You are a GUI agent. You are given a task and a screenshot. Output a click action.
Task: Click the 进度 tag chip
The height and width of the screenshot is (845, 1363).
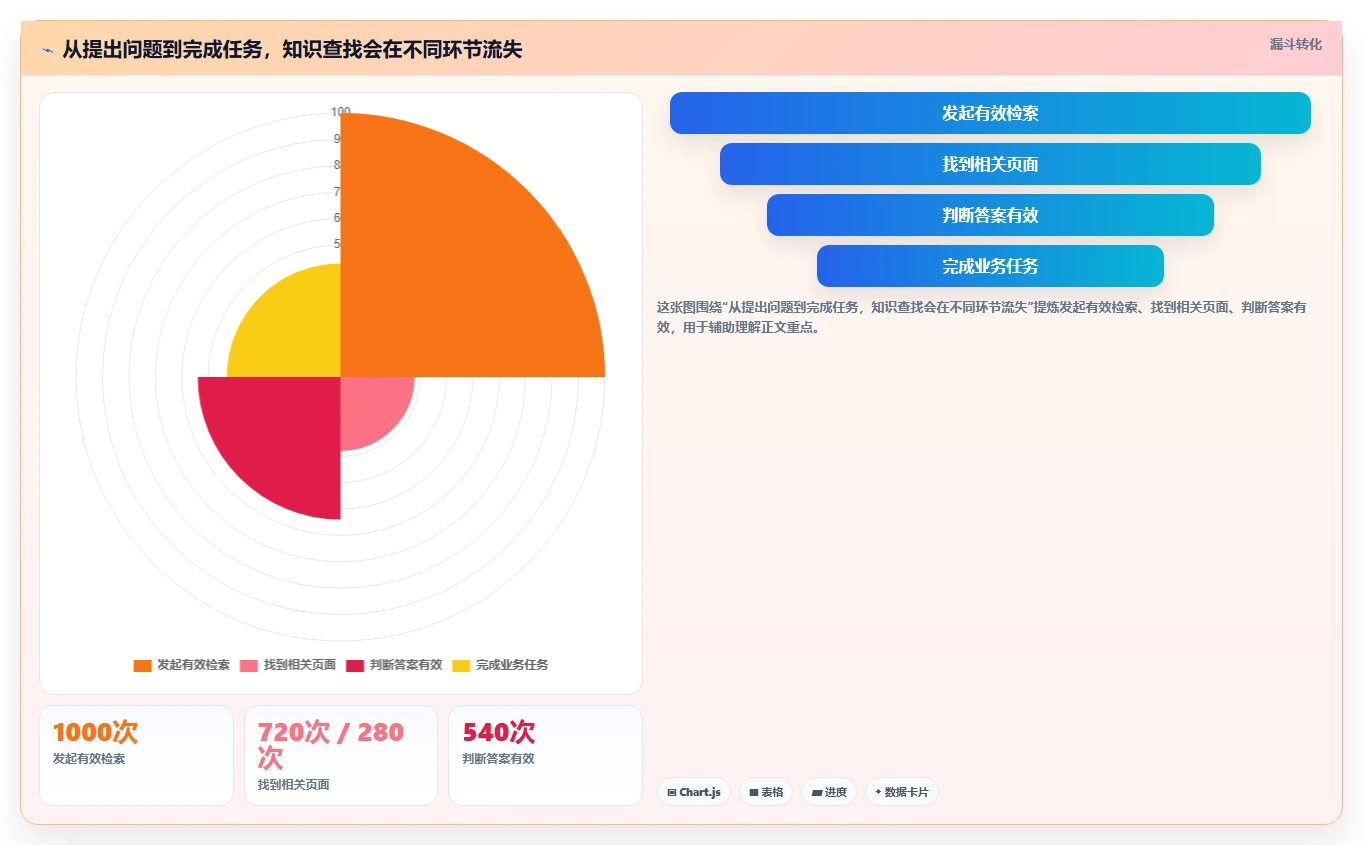click(829, 792)
